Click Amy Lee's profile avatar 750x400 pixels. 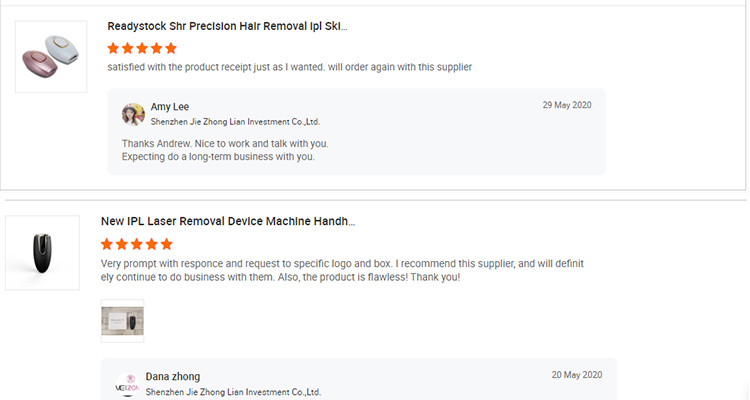pyautogui.click(x=133, y=114)
